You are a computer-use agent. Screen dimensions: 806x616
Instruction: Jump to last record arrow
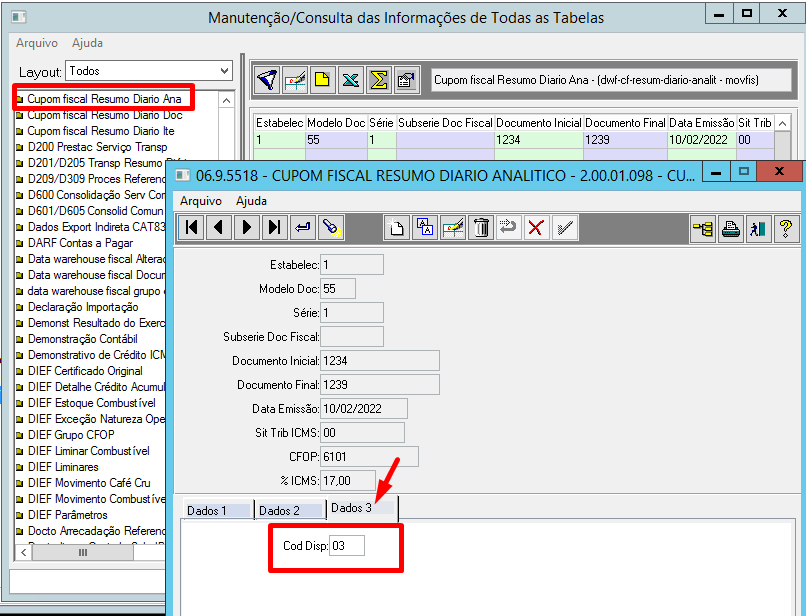274,227
